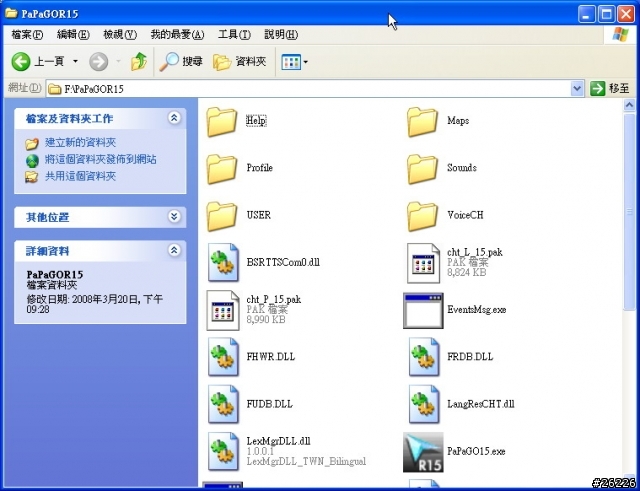
Task: Select the LexMgrDLL.dll file icon
Action: coord(223,451)
